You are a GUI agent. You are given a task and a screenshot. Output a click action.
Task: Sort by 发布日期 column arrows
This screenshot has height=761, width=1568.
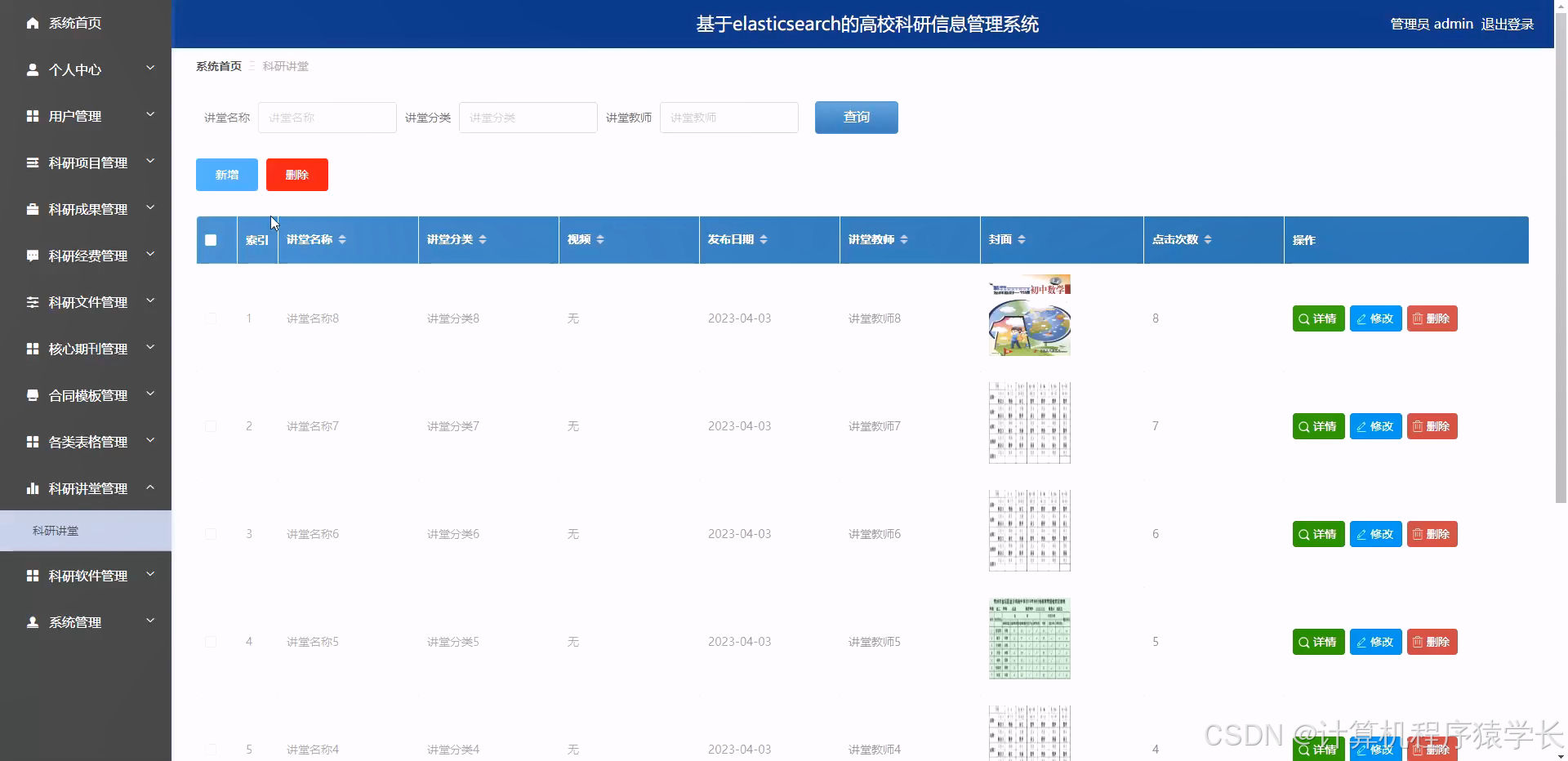tap(764, 239)
